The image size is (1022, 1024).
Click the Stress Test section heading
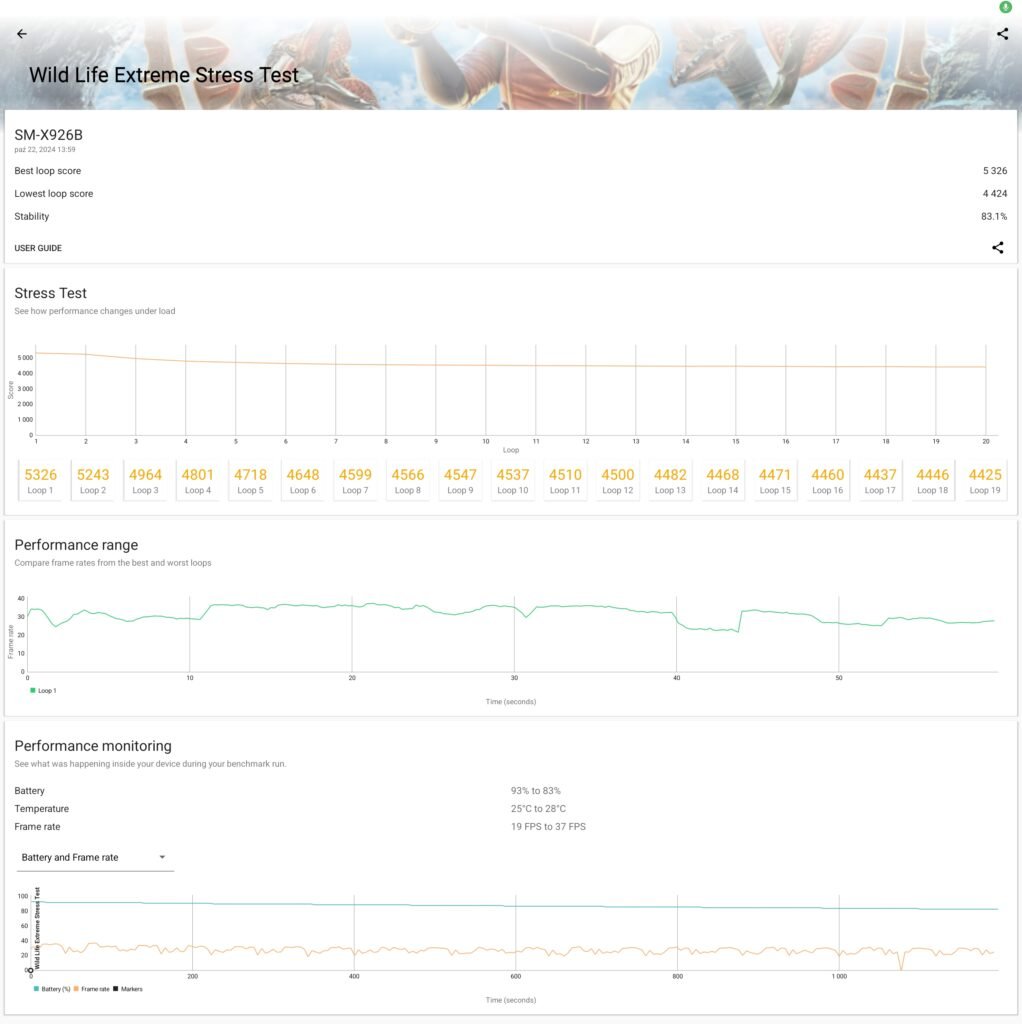50,293
